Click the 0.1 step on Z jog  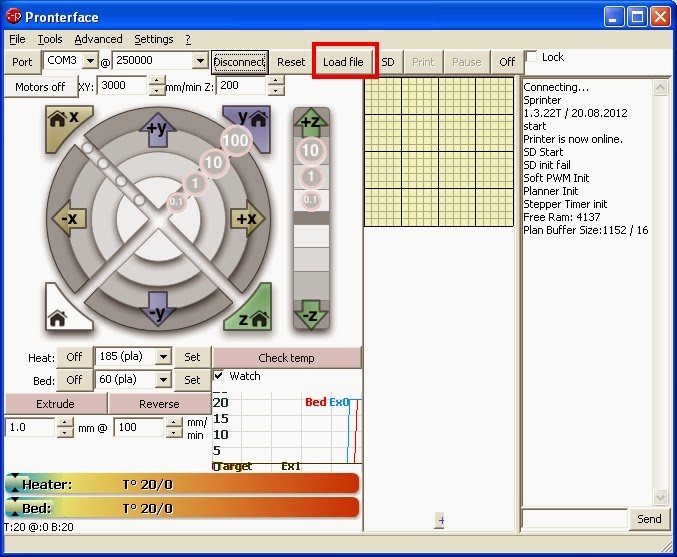pyautogui.click(x=310, y=200)
